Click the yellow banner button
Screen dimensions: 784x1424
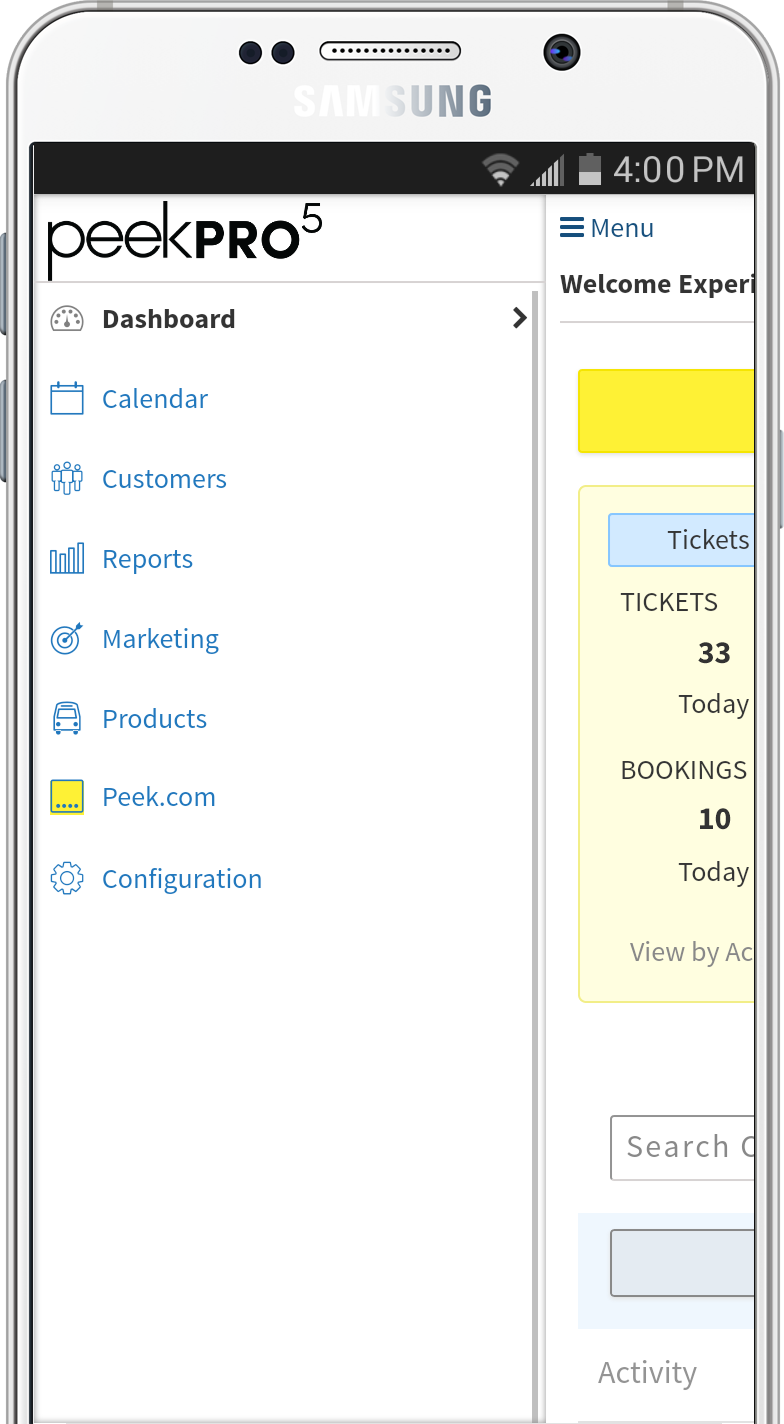point(666,411)
